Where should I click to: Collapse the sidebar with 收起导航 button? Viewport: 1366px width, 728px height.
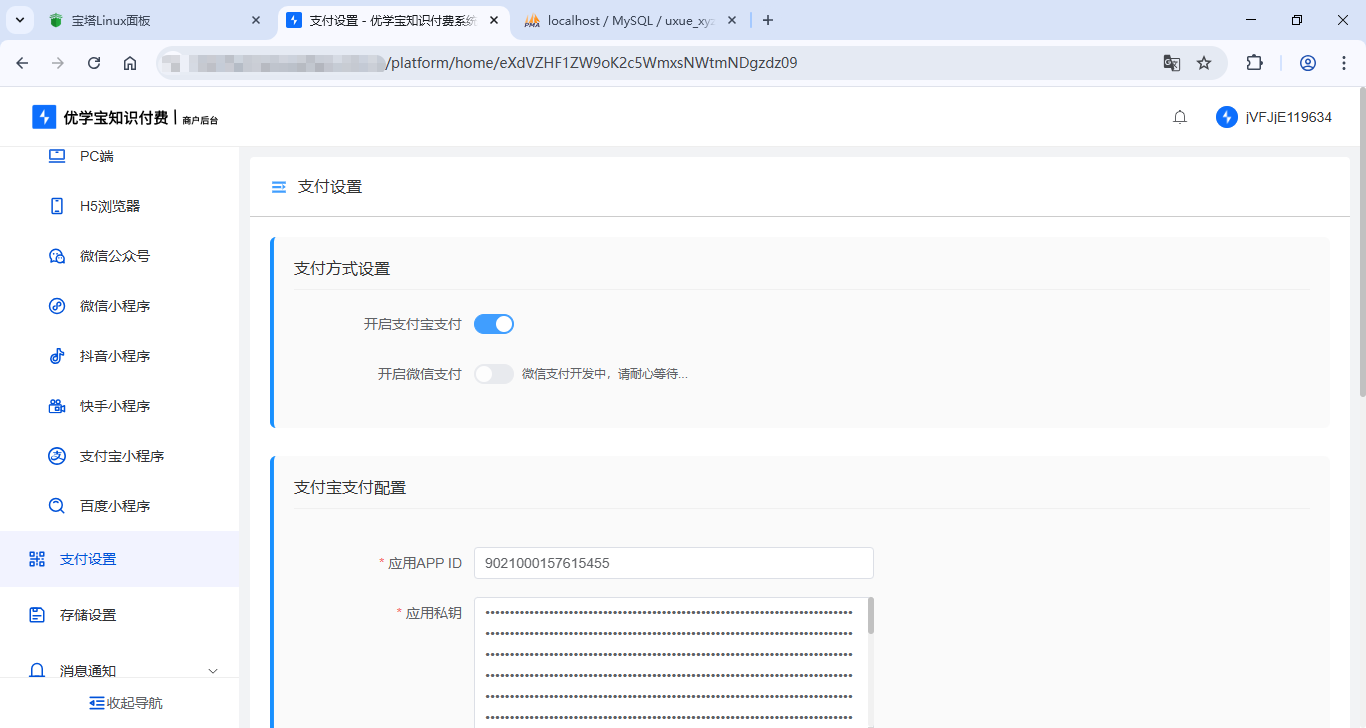126,703
